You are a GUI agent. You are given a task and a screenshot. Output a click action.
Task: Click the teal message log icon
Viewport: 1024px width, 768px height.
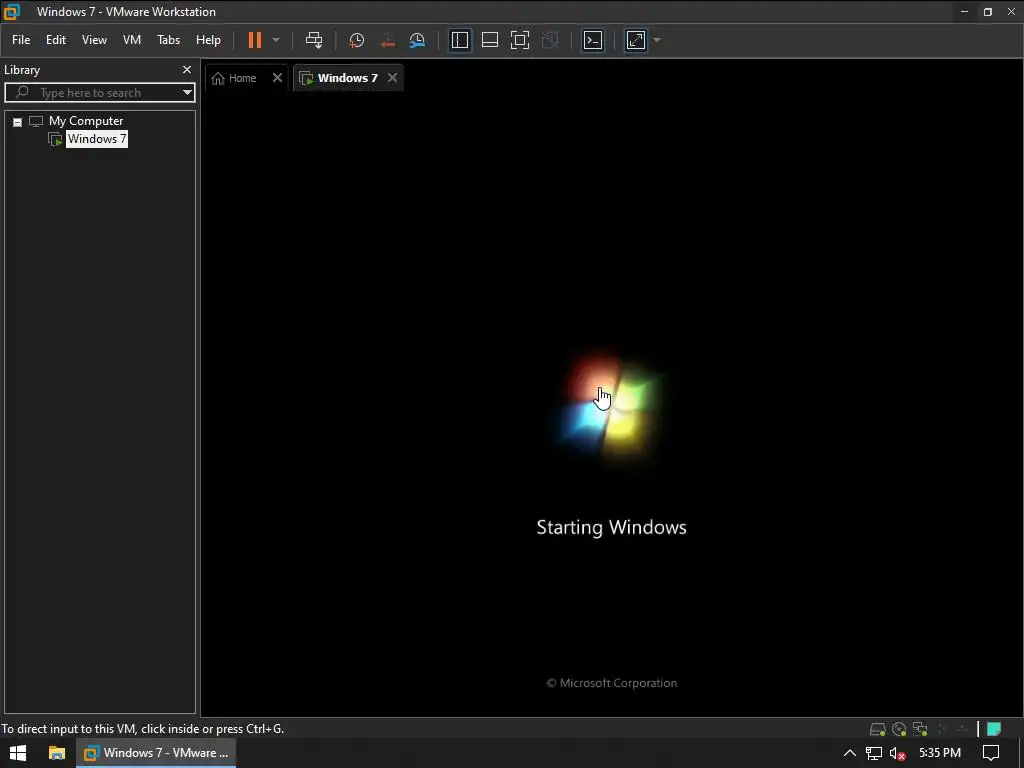994,729
